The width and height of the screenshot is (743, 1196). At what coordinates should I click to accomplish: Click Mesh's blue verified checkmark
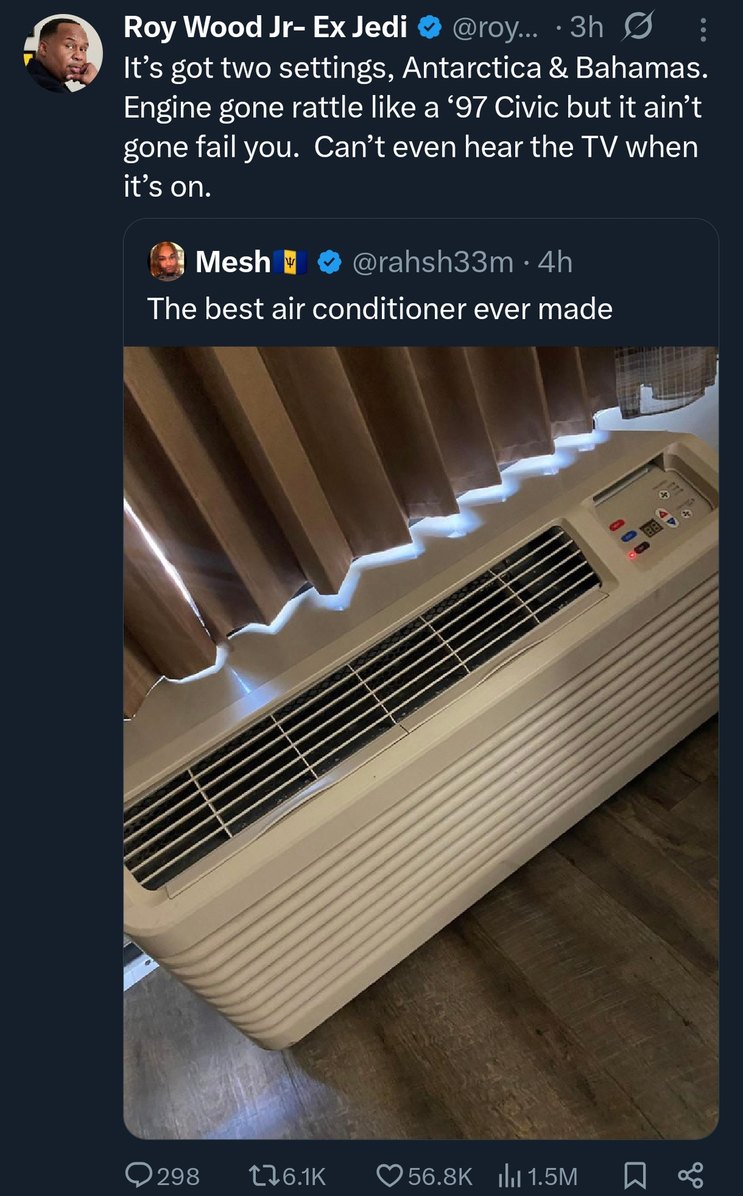pos(329,262)
